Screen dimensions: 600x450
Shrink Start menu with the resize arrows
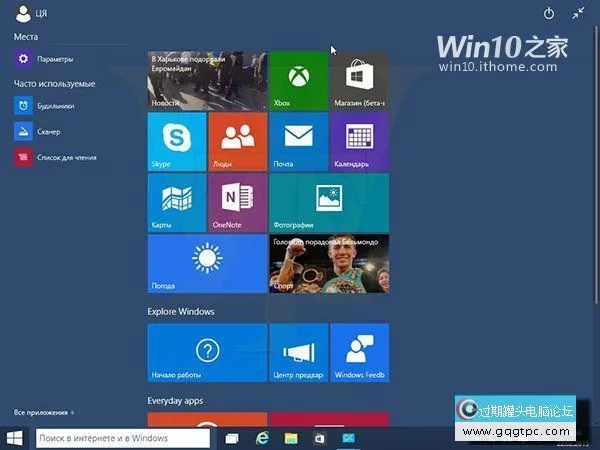[578, 14]
